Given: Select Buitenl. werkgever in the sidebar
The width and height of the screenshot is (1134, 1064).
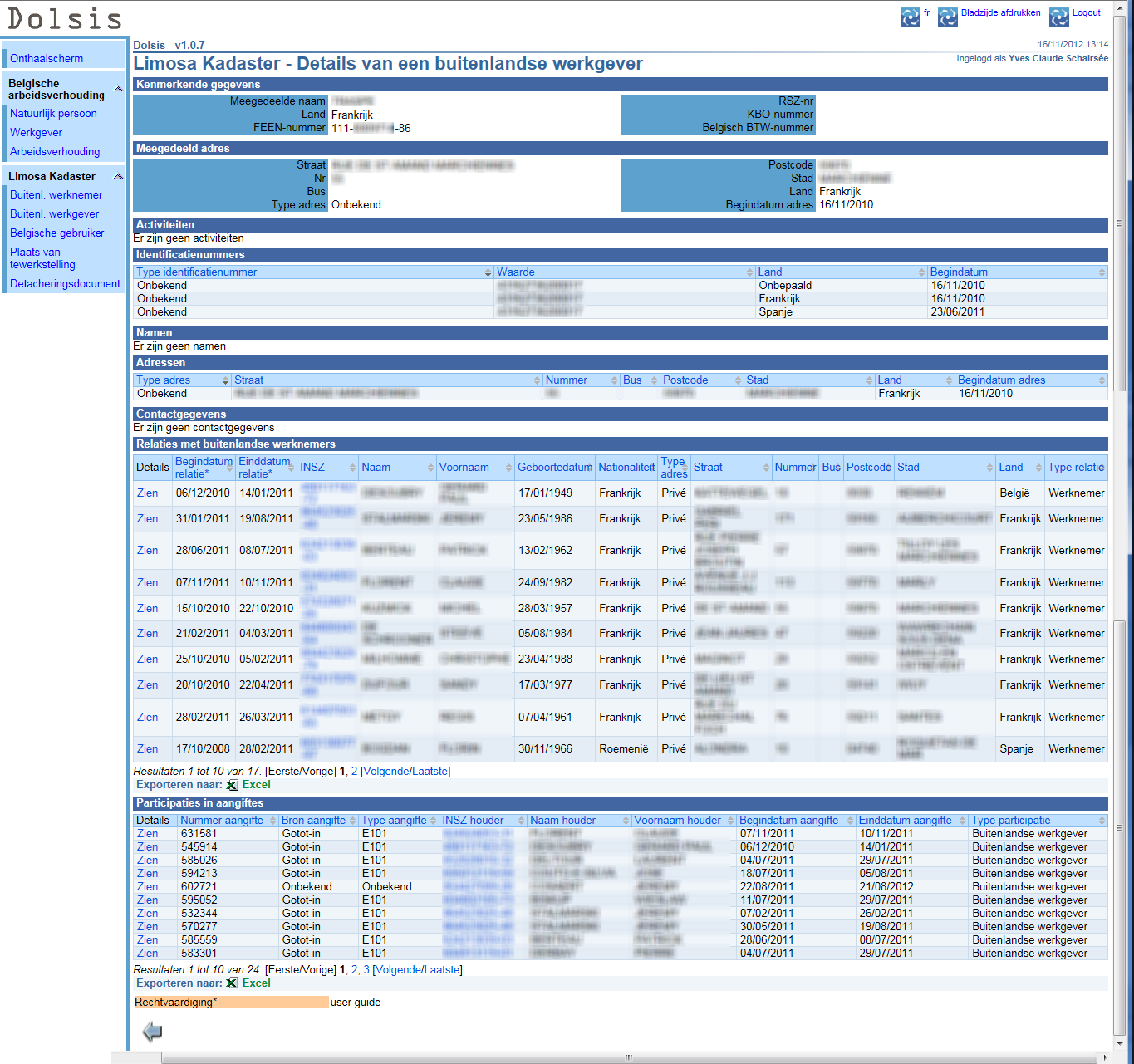Looking at the screenshot, I should (x=54, y=213).
